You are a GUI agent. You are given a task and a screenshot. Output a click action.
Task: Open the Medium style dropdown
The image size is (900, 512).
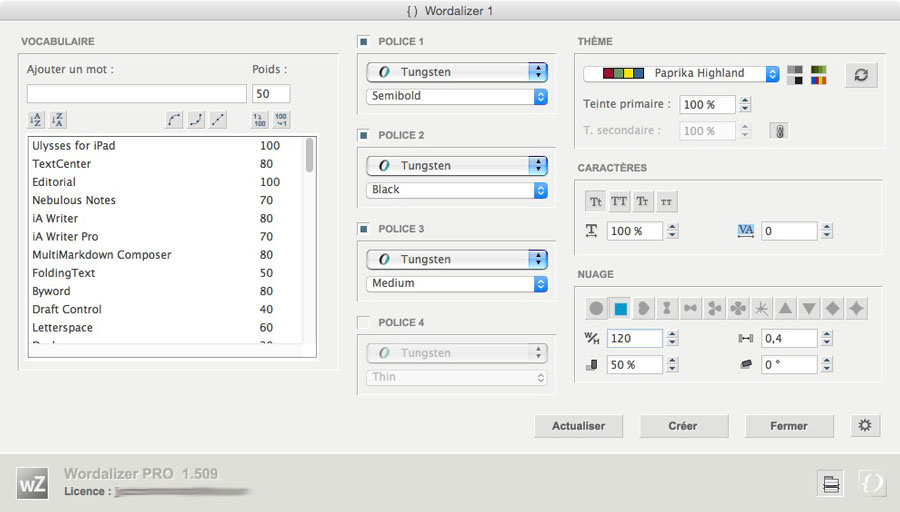(x=457, y=283)
